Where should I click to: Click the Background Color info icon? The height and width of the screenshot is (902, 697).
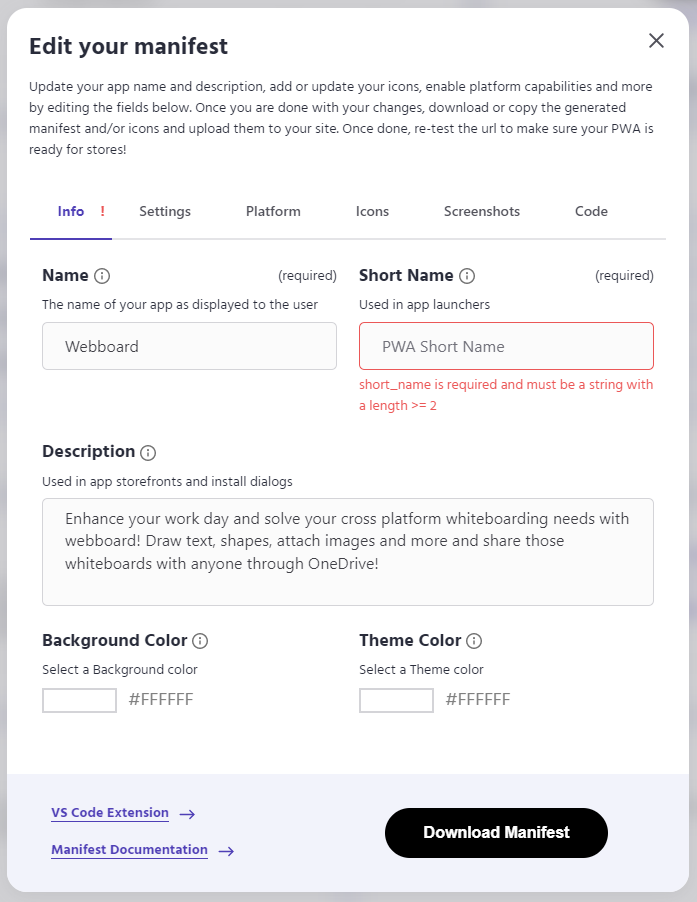[200, 641]
